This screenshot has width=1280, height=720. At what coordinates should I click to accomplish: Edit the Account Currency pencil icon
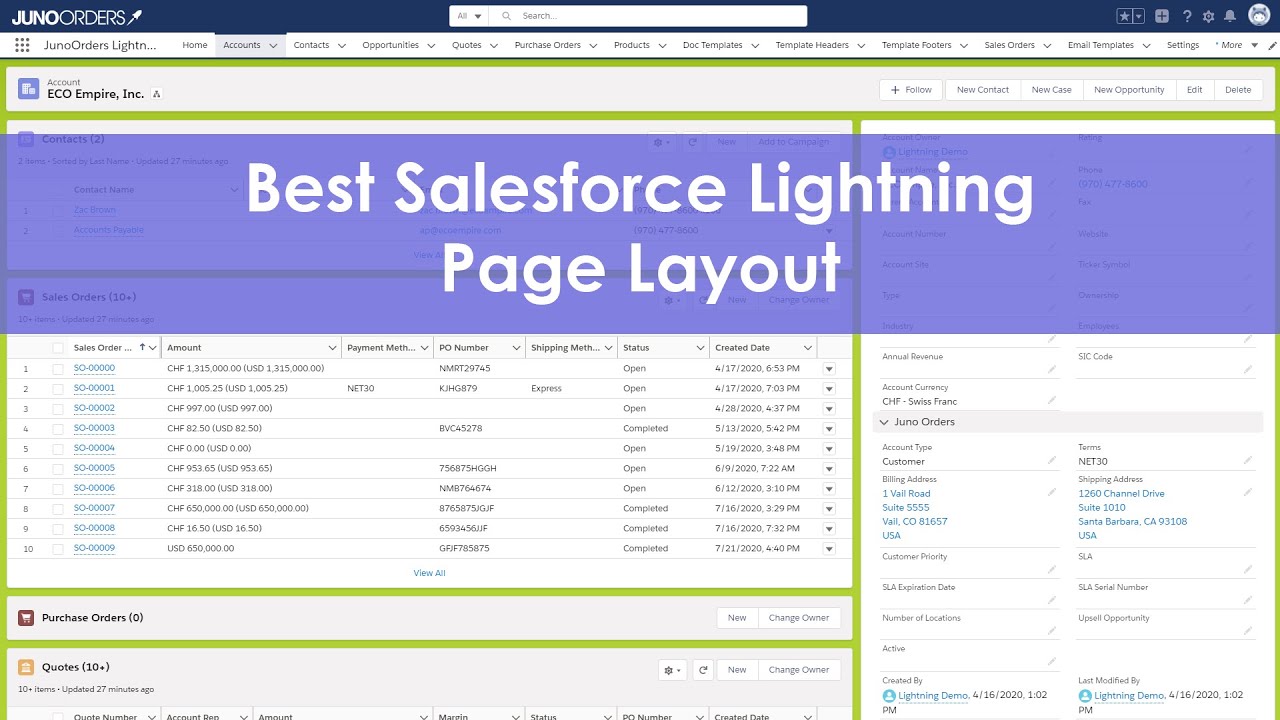click(1051, 400)
